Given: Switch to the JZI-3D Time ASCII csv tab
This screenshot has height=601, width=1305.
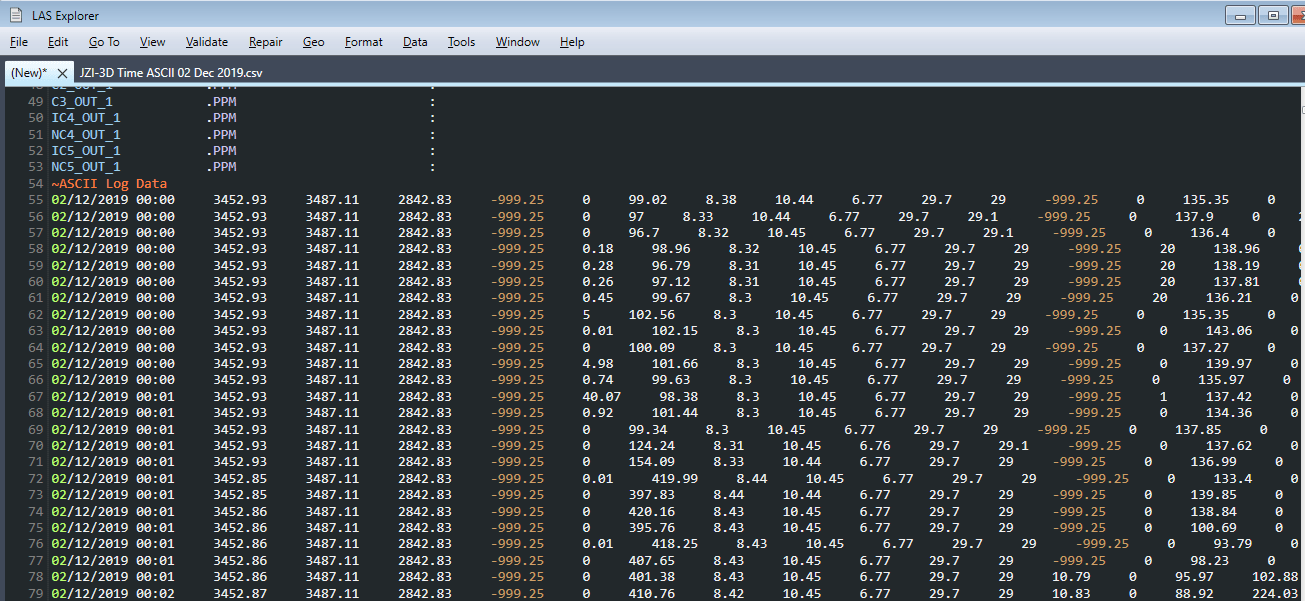Looking at the screenshot, I should coord(170,73).
